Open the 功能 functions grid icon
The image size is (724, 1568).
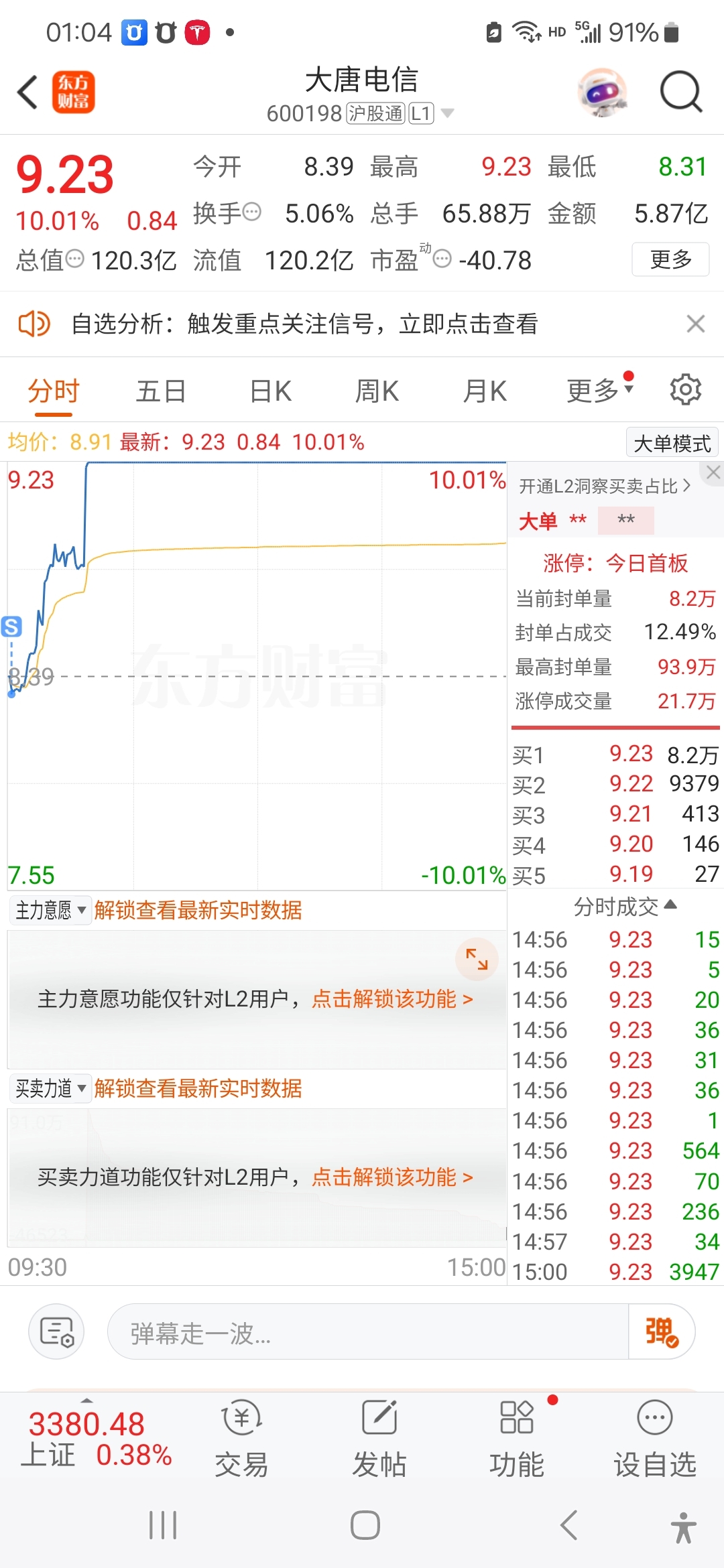[x=517, y=1417]
